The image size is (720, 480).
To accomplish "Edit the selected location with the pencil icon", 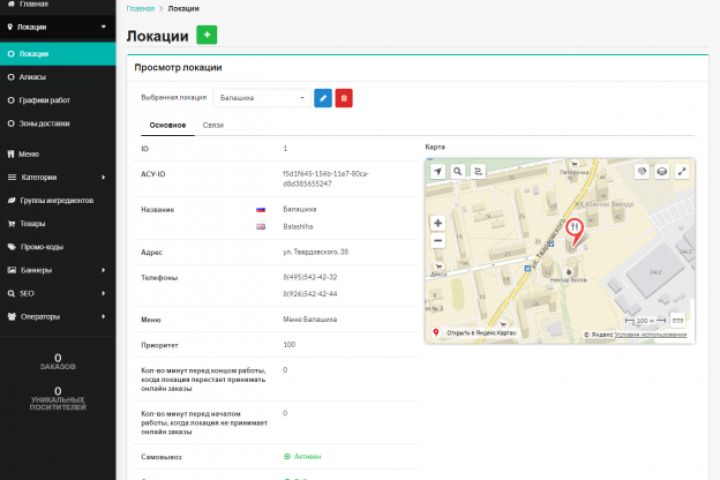I will click(323, 98).
